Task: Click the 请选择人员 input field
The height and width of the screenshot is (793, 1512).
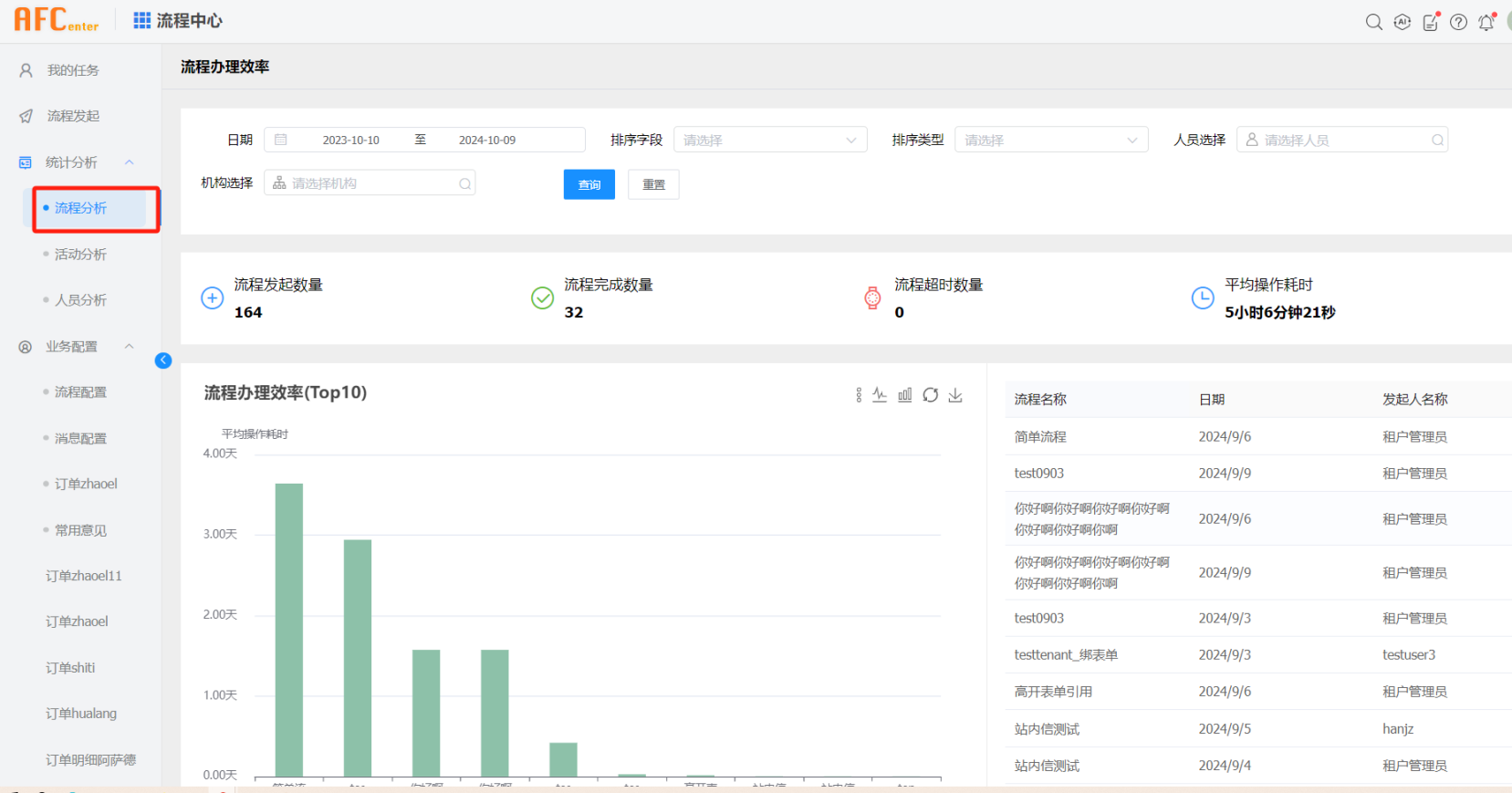Action: [x=1341, y=140]
